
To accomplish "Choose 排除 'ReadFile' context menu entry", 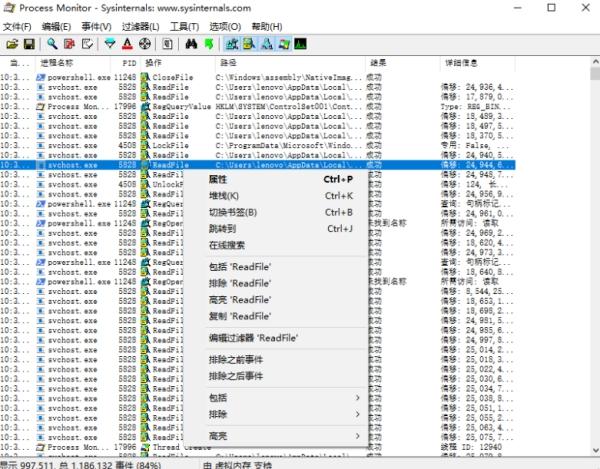I will click(276, 283).
